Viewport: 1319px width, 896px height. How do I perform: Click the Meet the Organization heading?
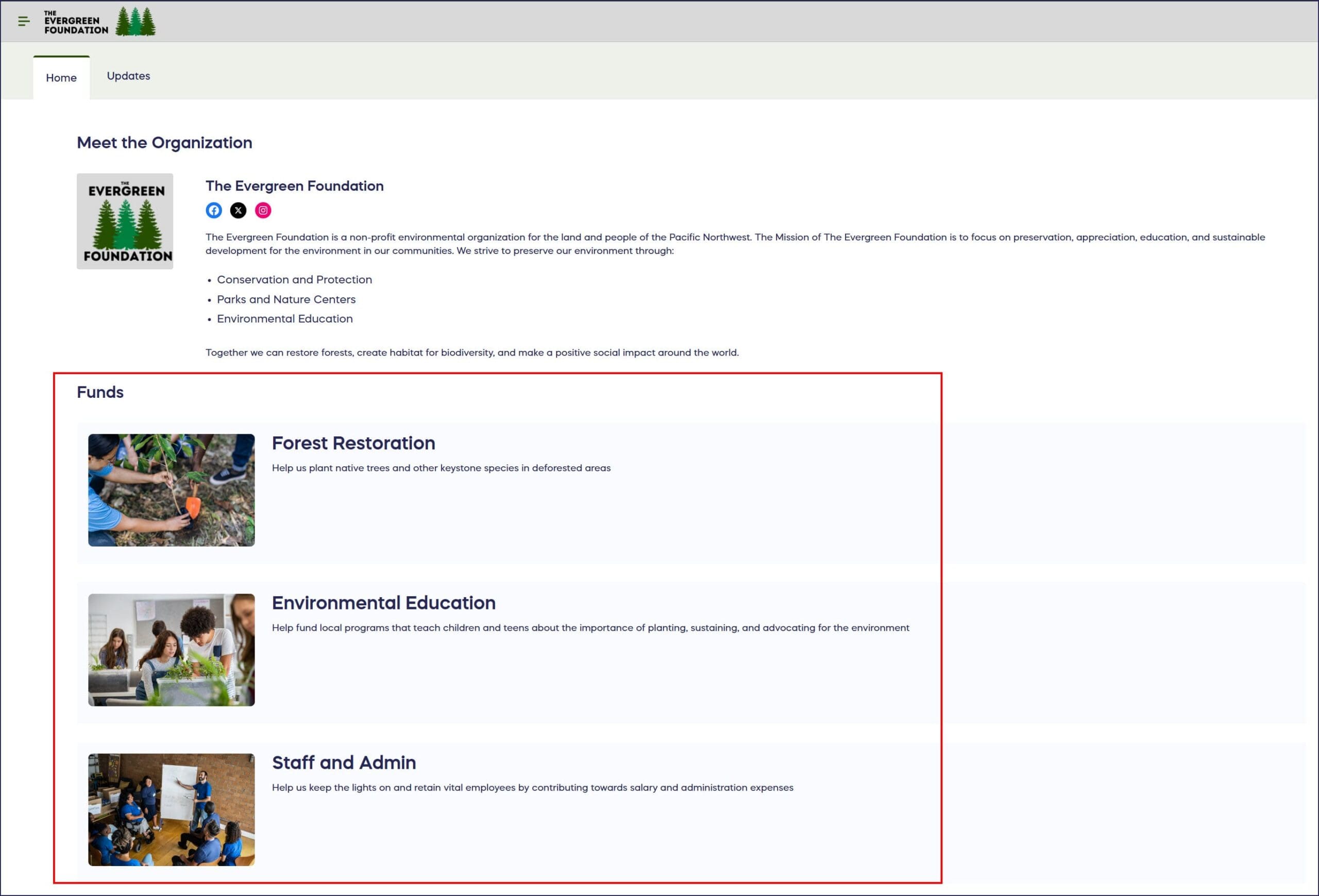[164, 143]
